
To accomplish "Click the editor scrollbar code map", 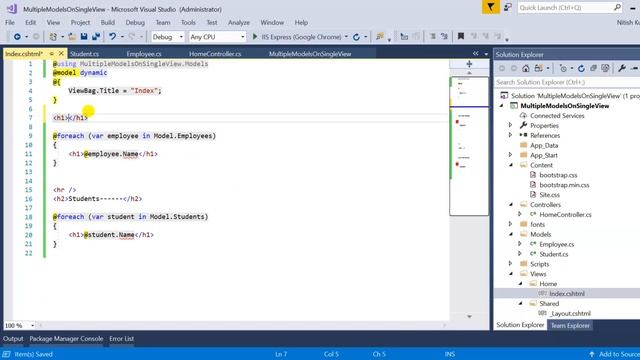I will click(x=469, y=146).
